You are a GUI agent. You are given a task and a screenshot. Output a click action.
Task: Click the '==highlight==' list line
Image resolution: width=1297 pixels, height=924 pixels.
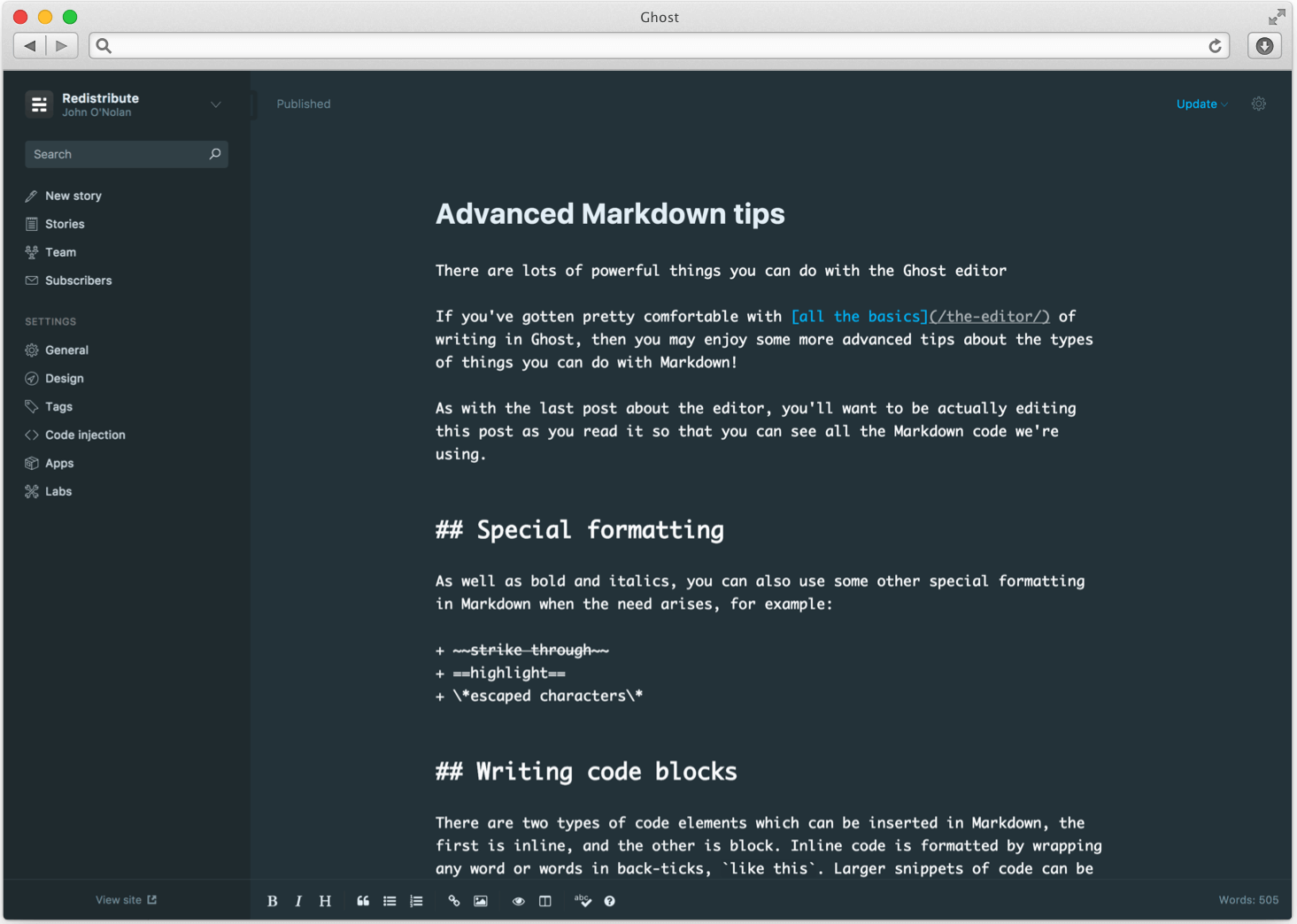[x=500, y=674]
